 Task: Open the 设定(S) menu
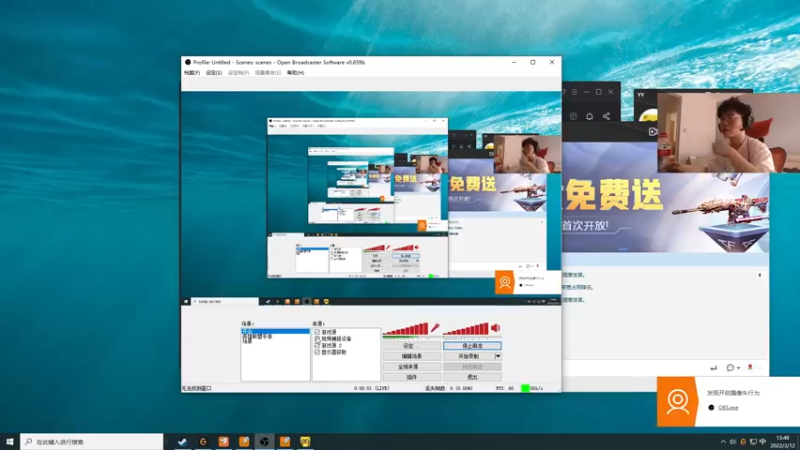pyautogui.click(x=214, y=73)
